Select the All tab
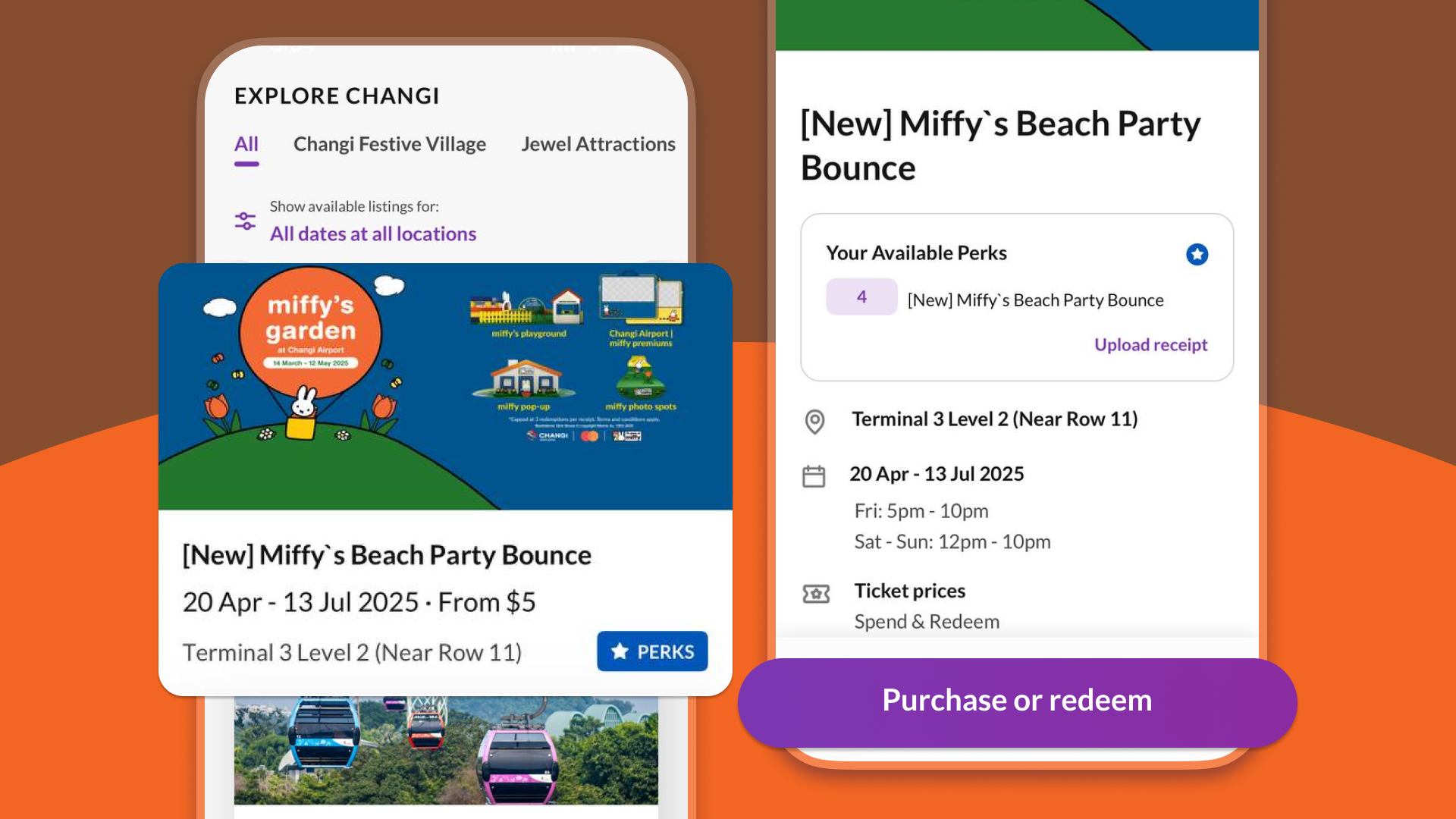This screenshot has height=819, width=1456. pyautogui.click(x=246, y=144)
